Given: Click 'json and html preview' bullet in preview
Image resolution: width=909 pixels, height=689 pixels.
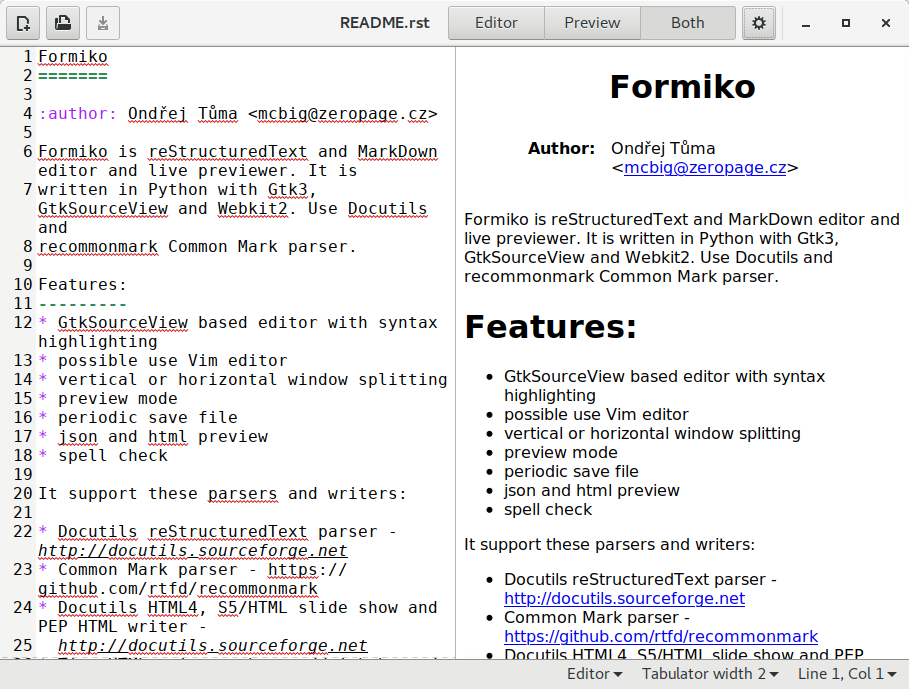Looking at the screenshot, I should (x=591, y=491).
